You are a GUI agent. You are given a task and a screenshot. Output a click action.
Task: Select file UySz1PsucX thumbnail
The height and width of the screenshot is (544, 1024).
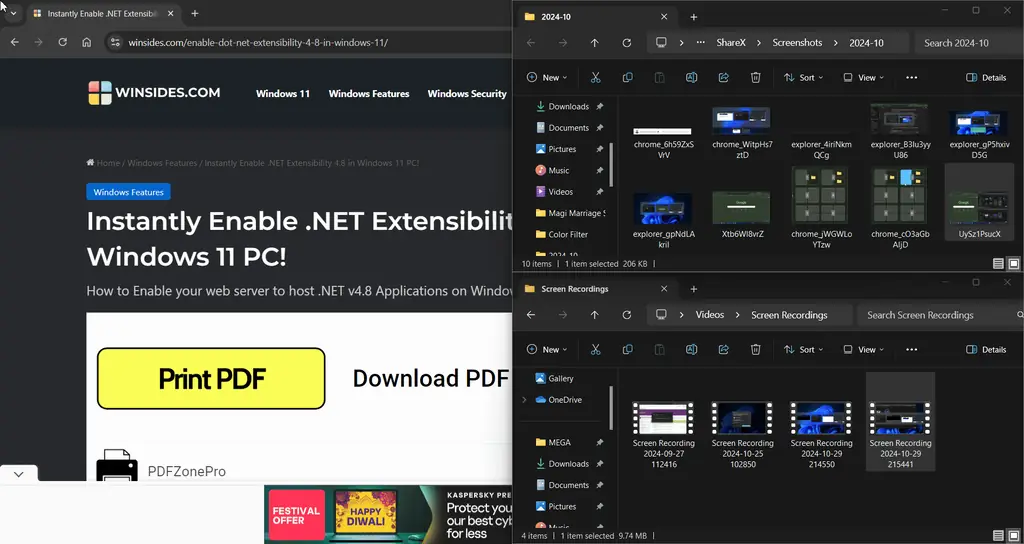[x=978, y=201]
